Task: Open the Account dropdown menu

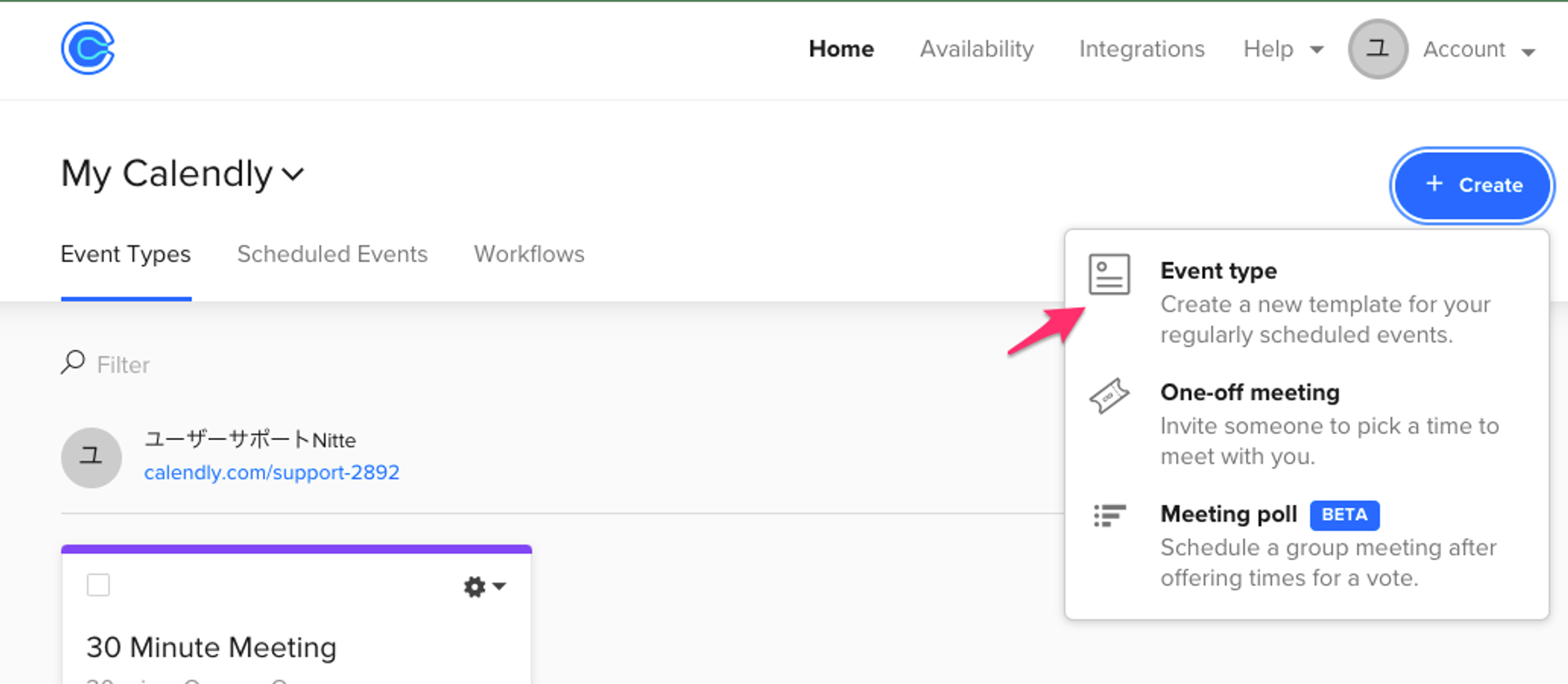Action: click(x=1479, y=49)
